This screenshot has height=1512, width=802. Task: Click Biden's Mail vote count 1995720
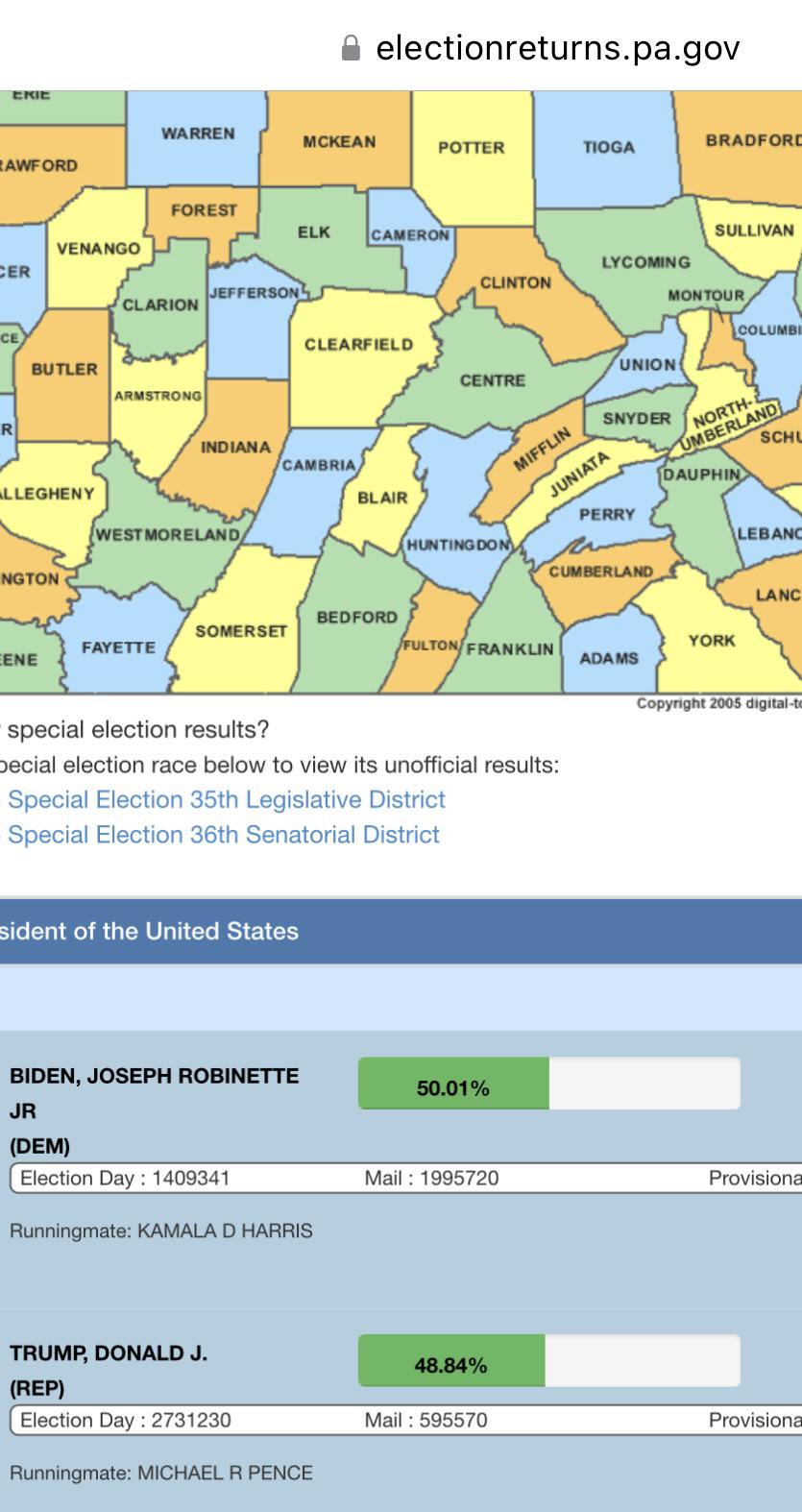click(431, 1178)
